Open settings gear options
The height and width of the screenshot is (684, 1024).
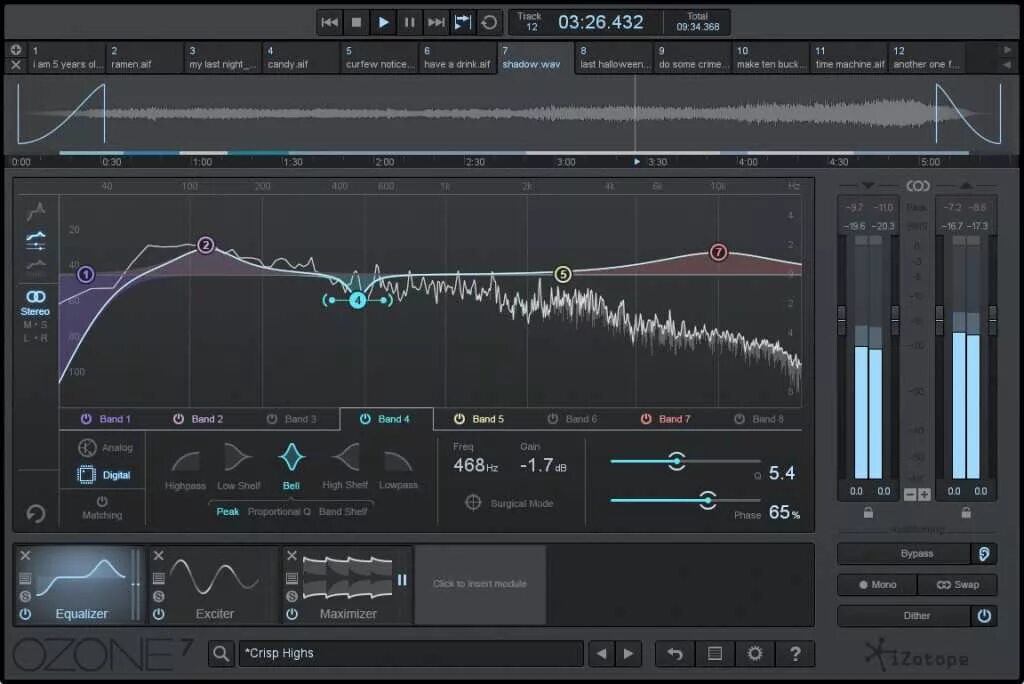pos(755,653)
